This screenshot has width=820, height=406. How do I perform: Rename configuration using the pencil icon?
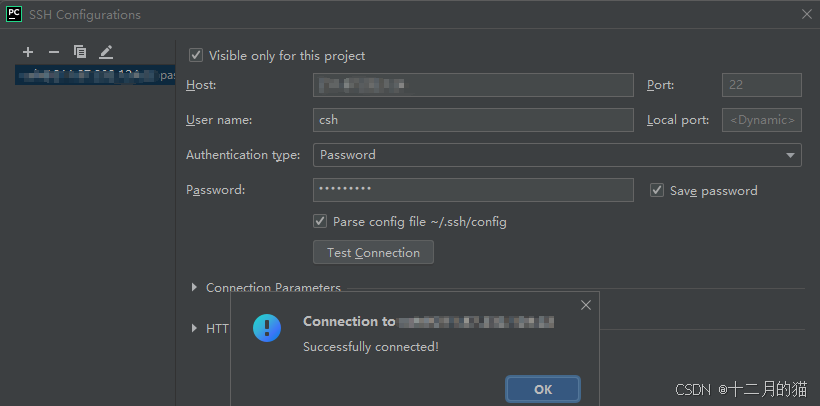point(106,51)
